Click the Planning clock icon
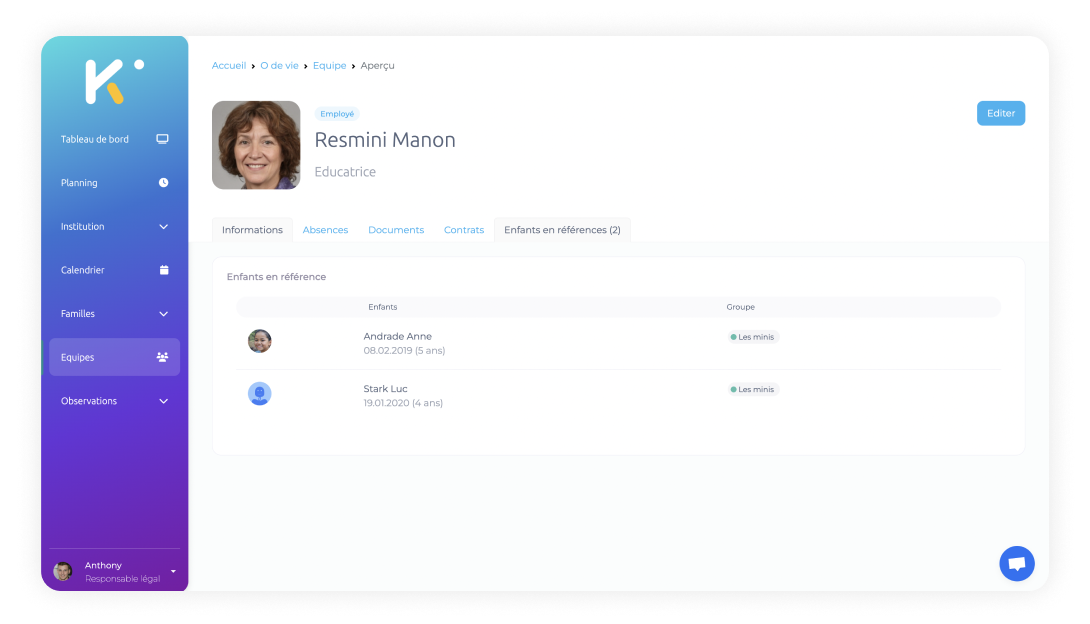The image size is (1090, 624). point(163,183)
